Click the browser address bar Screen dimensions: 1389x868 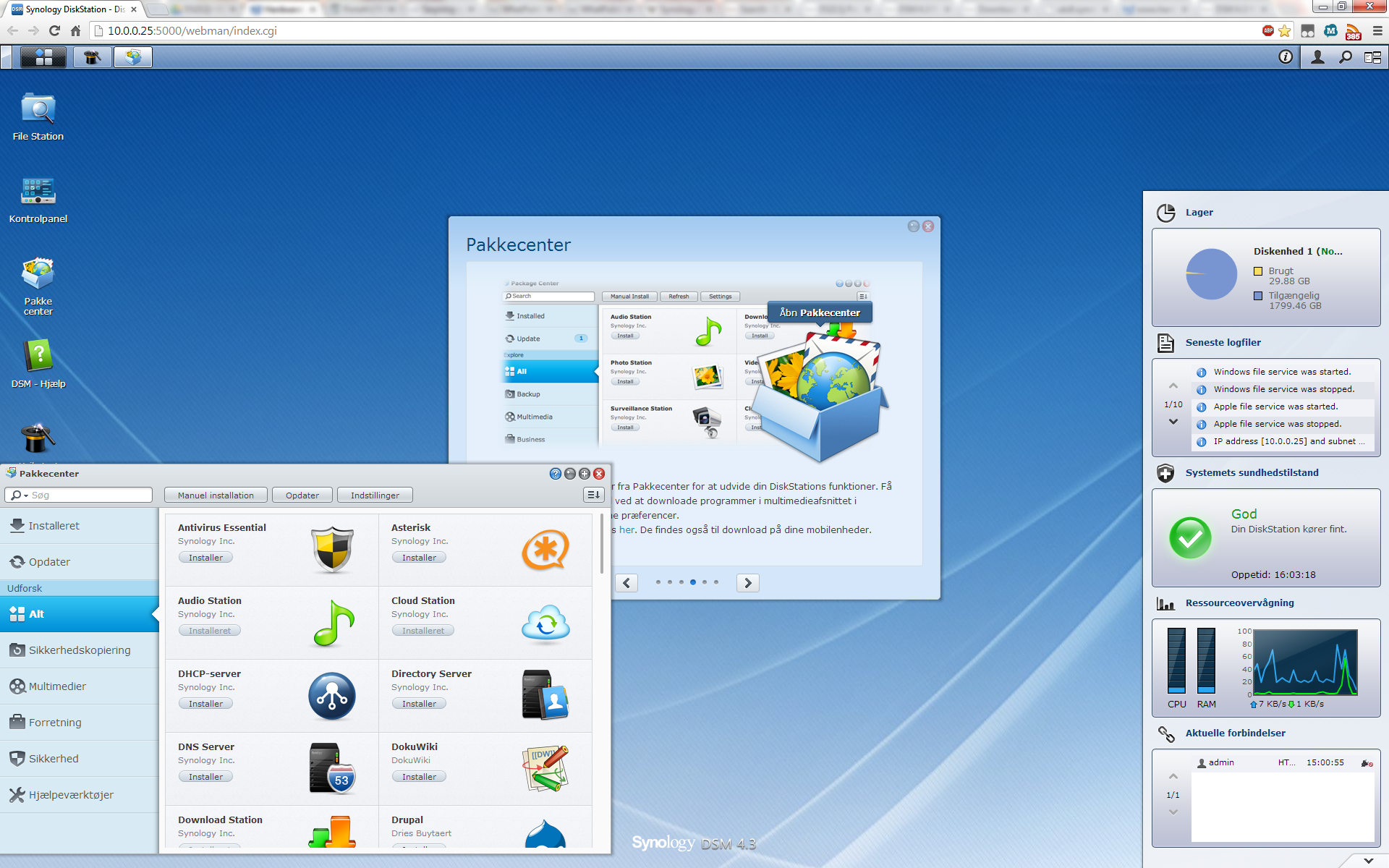coord(673,31)
